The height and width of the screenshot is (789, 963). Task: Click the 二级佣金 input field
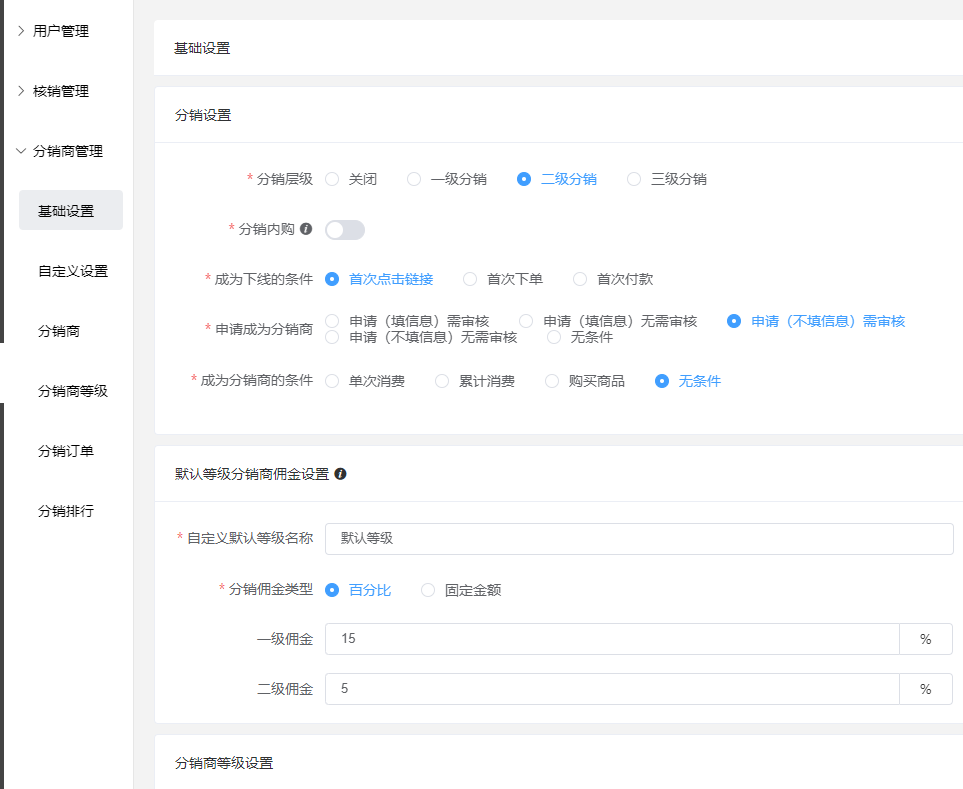(612, 689)
